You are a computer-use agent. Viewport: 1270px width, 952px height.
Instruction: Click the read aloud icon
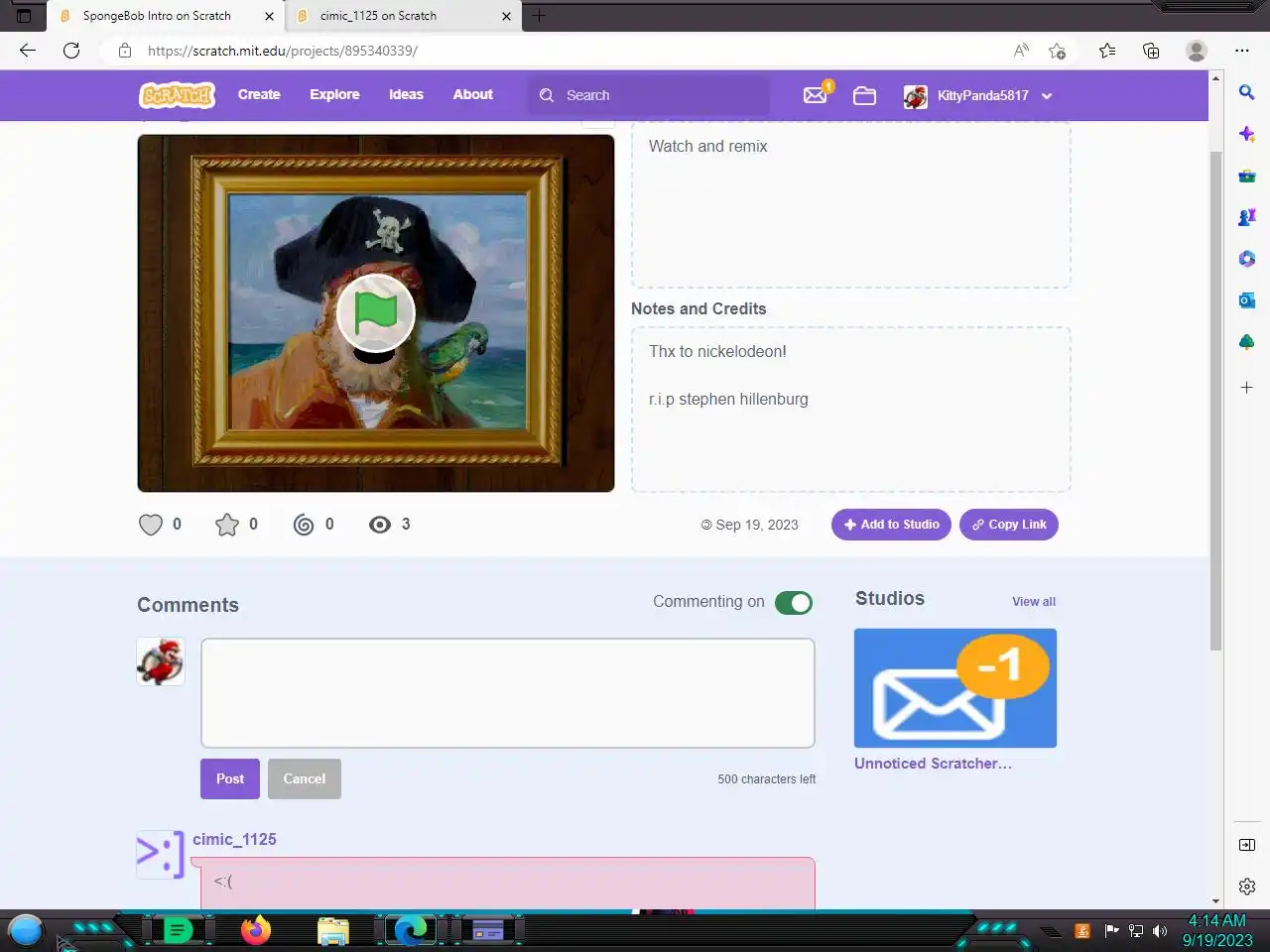tap(1021, 51)
